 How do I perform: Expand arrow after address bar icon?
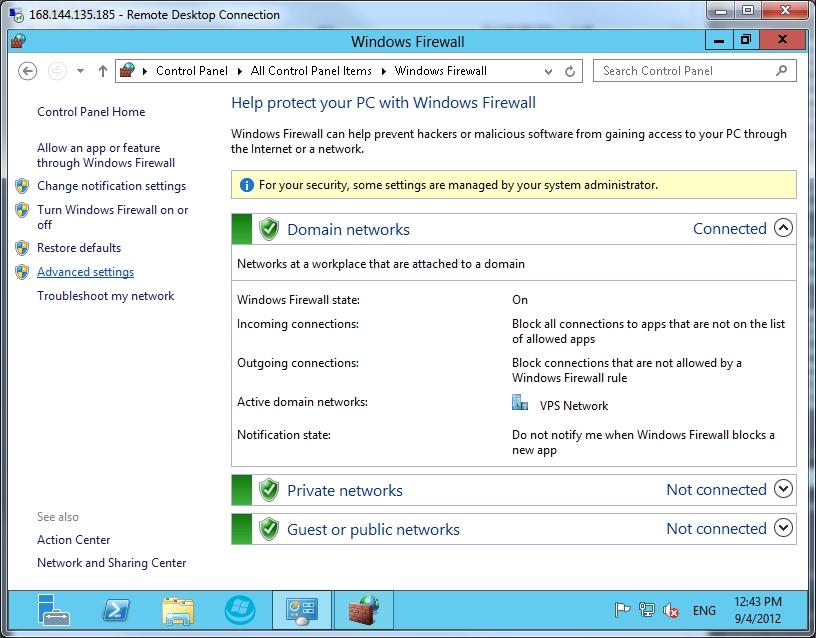click(144, 71)
